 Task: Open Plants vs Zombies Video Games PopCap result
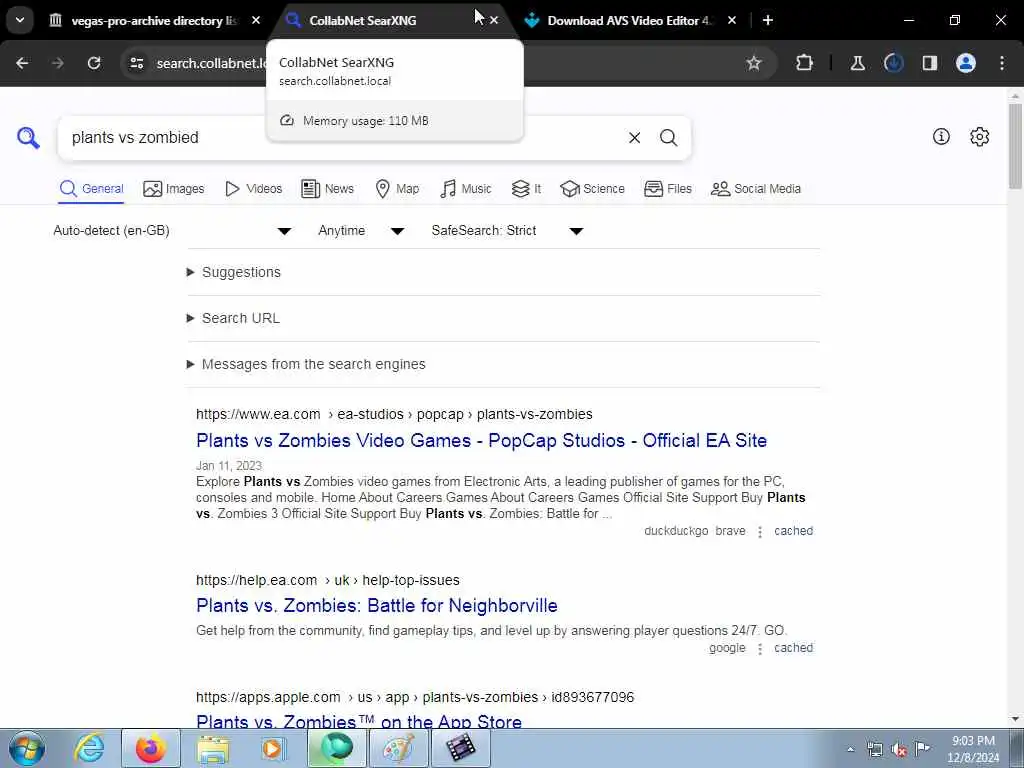(x=481, y=440)
